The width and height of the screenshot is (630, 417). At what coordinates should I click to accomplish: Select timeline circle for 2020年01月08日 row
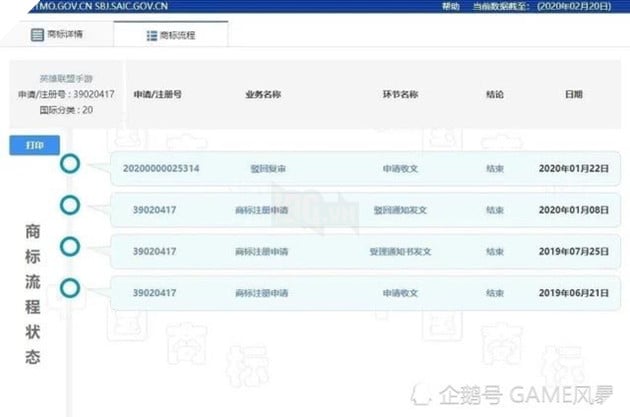[70, 205]
